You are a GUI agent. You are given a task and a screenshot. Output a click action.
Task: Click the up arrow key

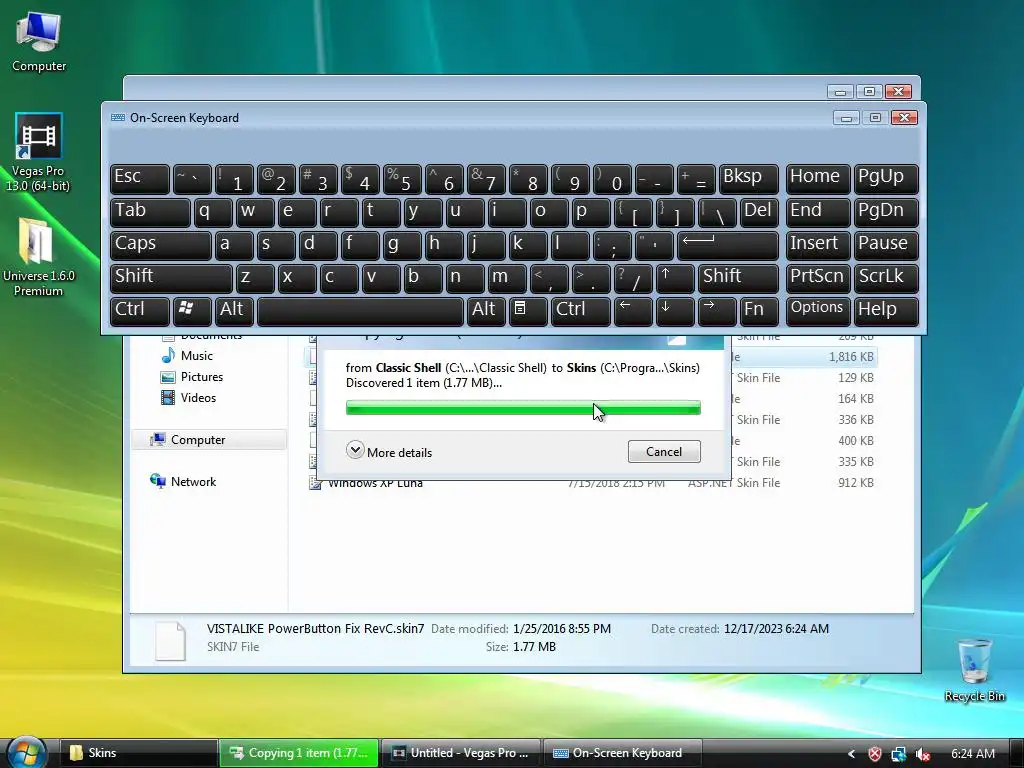(673, 278)
